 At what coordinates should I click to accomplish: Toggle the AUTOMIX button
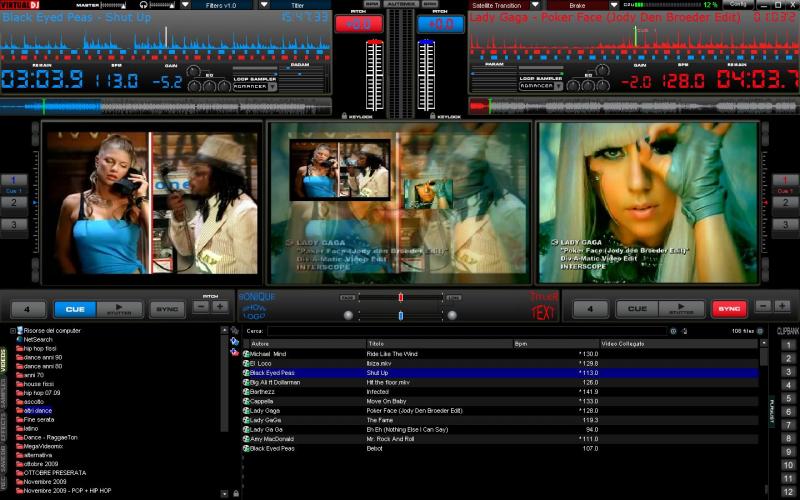point(400,4)
